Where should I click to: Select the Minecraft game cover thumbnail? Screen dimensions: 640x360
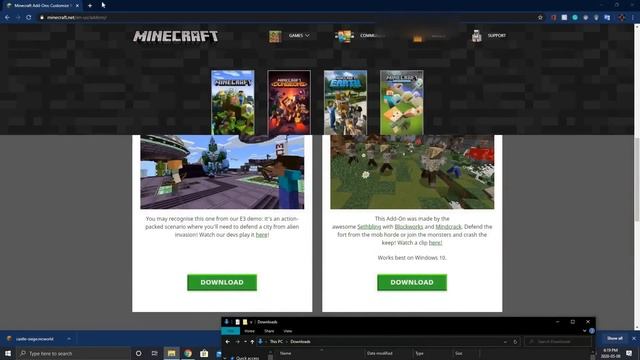tap(233, 102)
